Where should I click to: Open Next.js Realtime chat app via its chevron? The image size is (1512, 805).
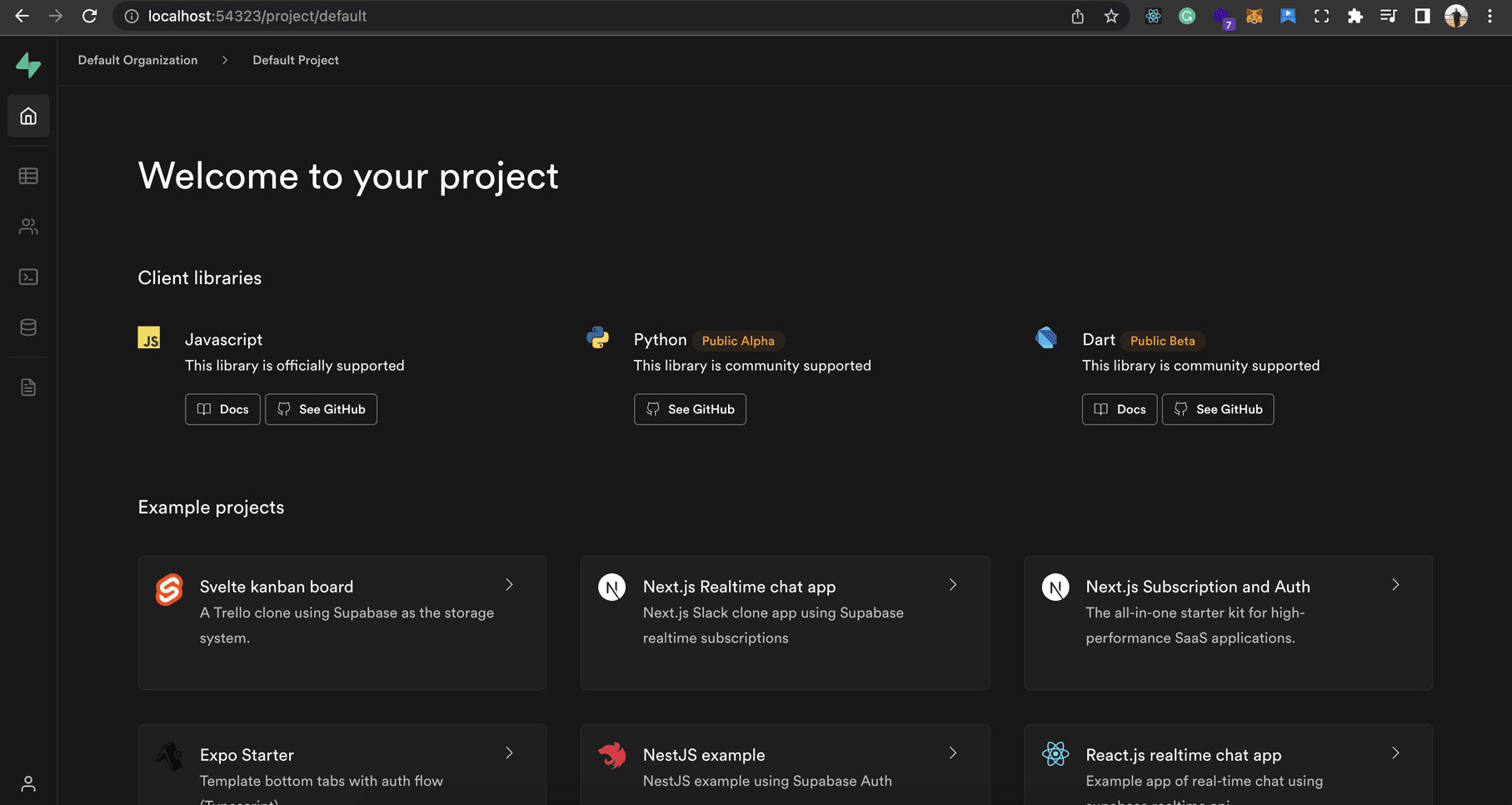point(952,585)
